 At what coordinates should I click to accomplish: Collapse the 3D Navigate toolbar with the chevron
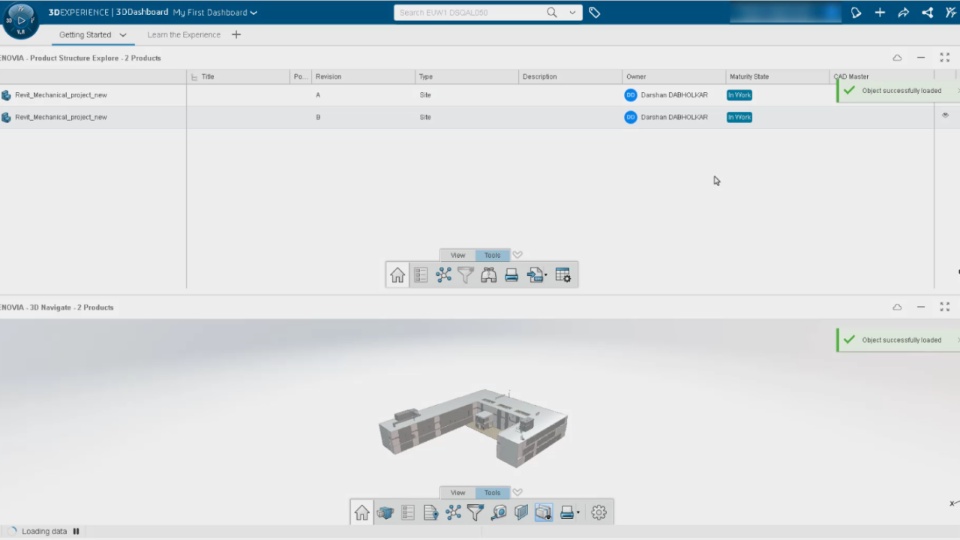tap(517, 492)
